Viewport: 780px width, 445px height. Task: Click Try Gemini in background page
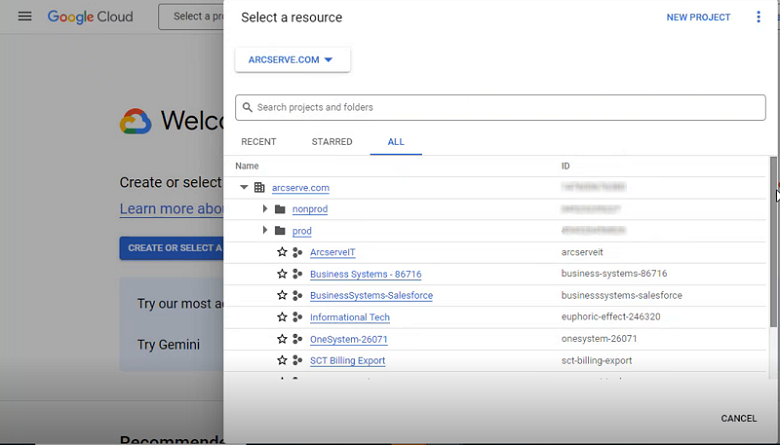(x=169, y=345)
